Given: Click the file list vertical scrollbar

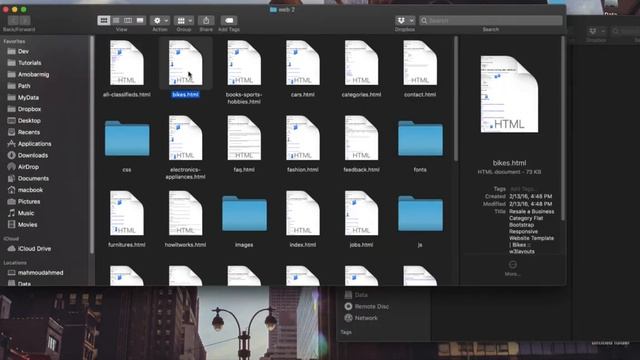Looking at the screenshot, I should [x=456, y=99].
